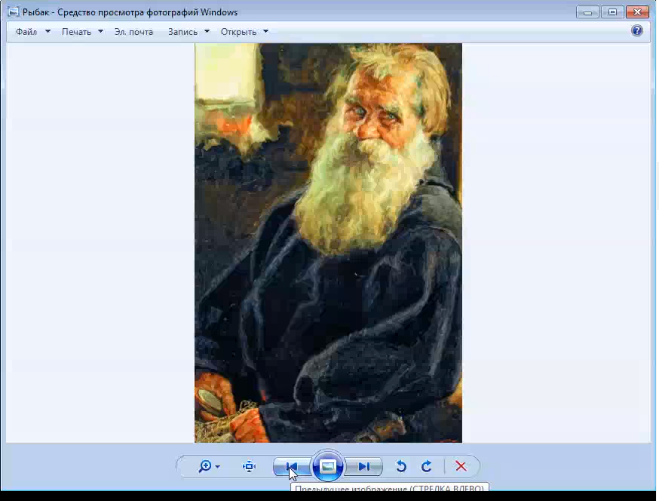Skip to the next image
The height and width of the screenshot is (501, 659).
pyautogui.click(x=365, y=466)
